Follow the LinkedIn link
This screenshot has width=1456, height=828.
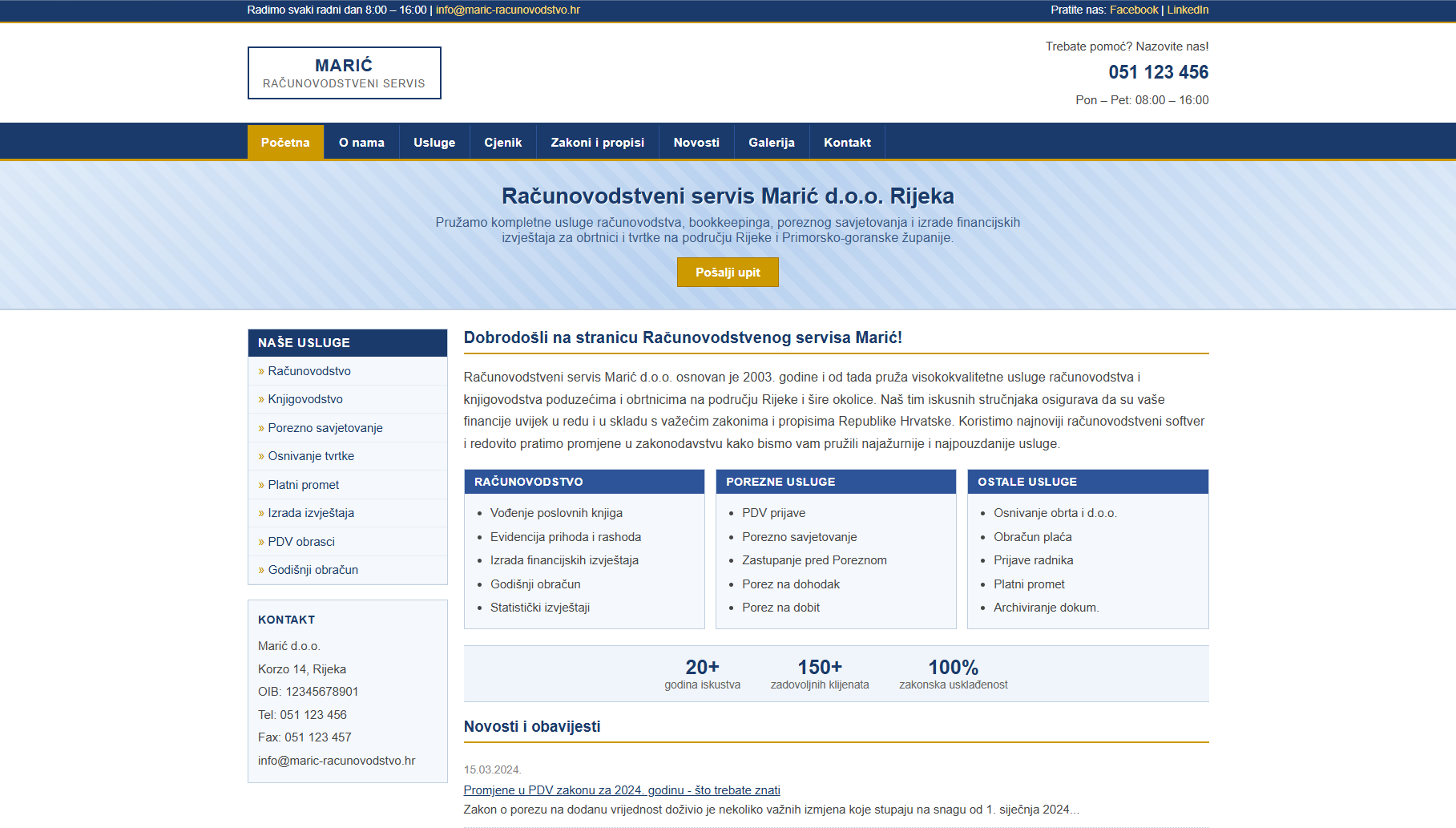1188,10
